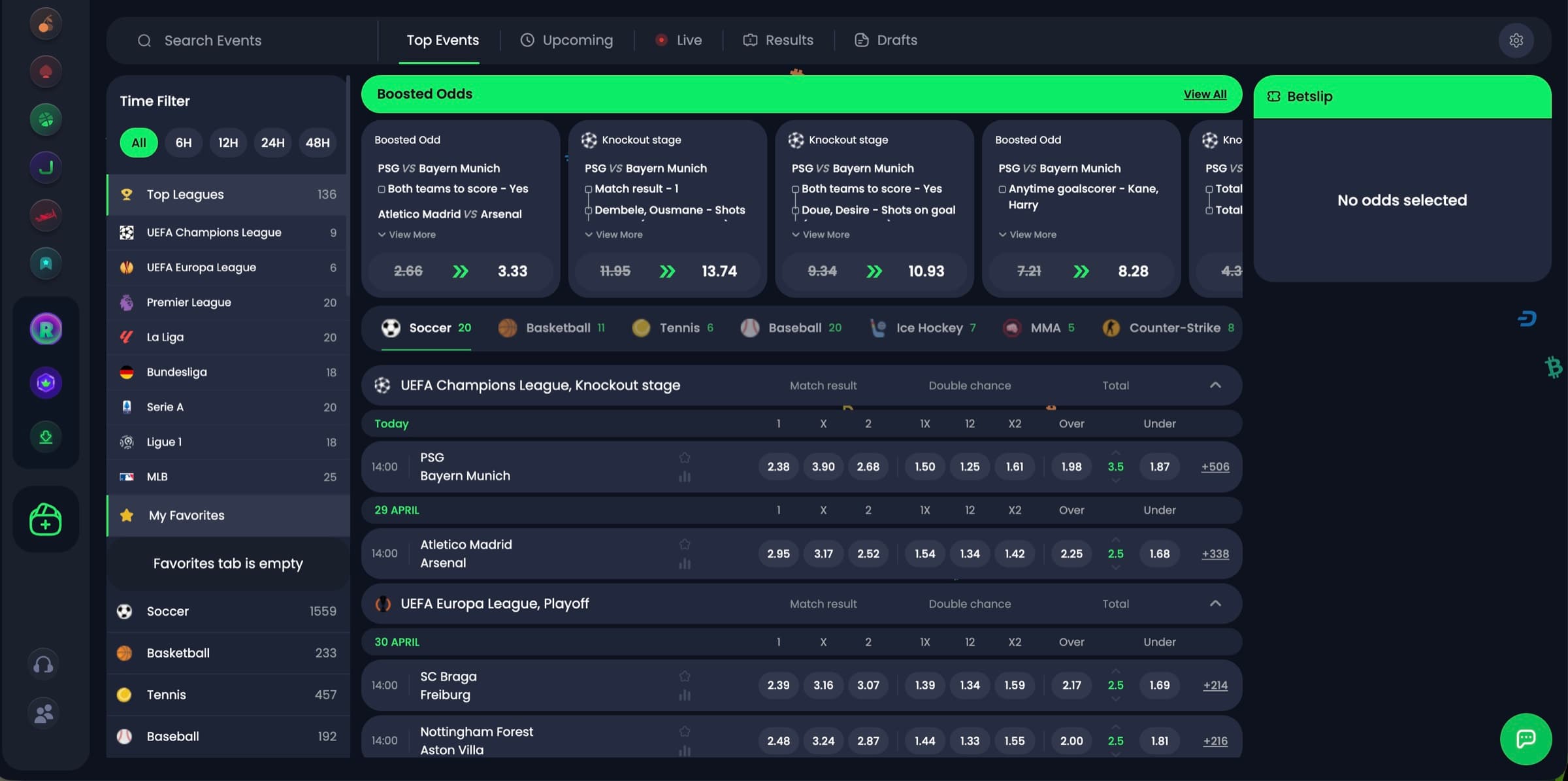Open the Drafts tab
The image size is (1568, 781).
tap(886, 41)
